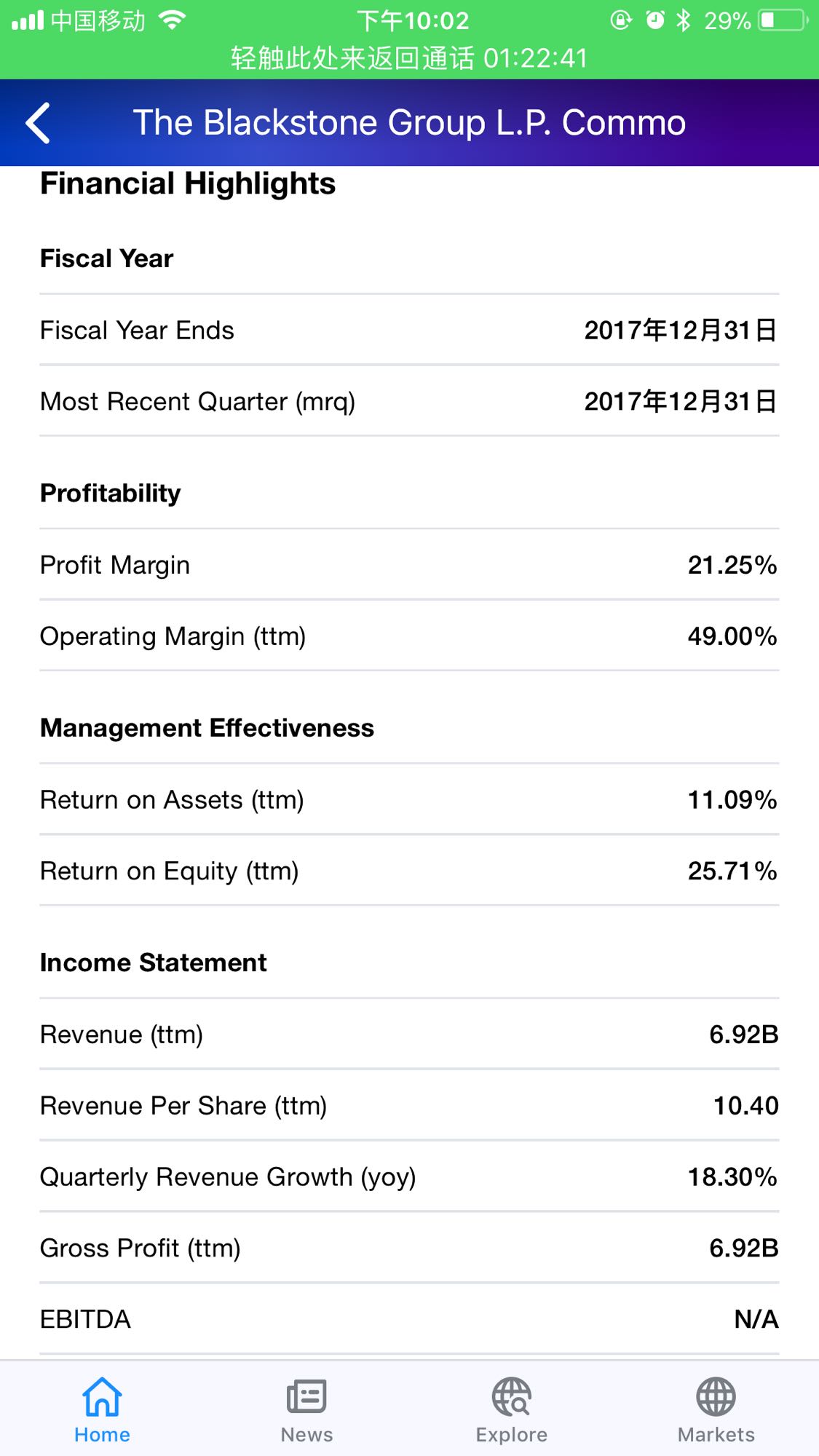819x1456 pixels.
Task: Tap the alarm clock status icon
Action: (655, 20)
